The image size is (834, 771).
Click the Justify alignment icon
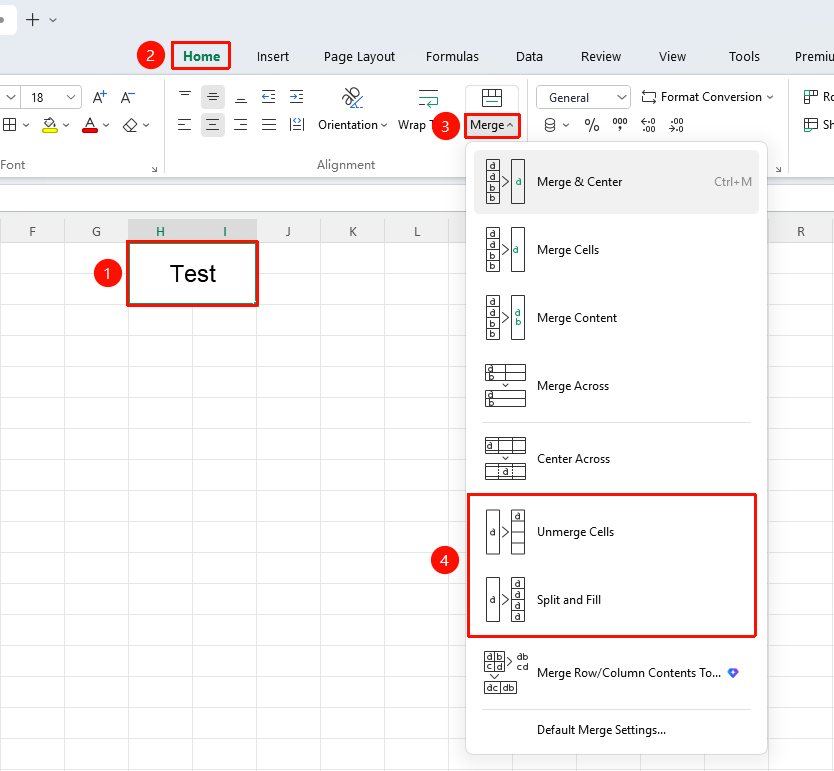(x=269, y=125)
